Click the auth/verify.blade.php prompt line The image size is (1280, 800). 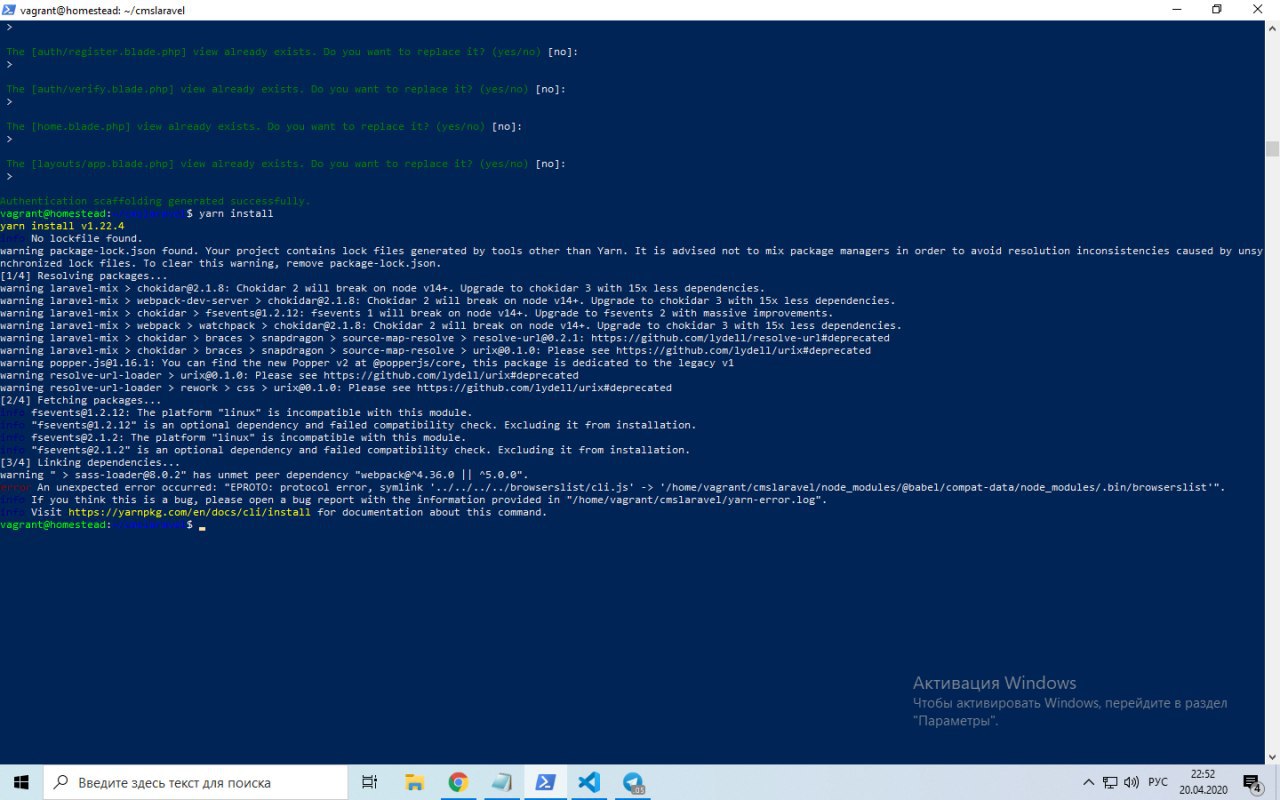(x=286, y=89)
